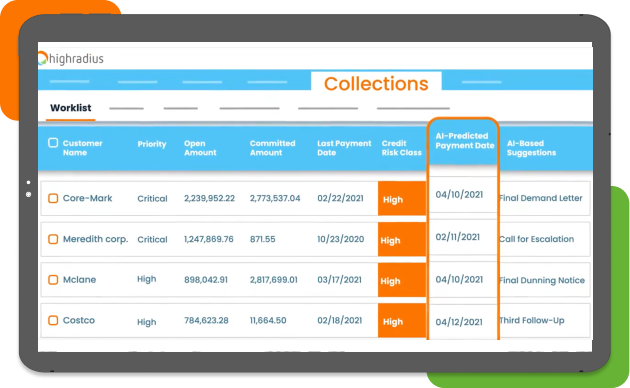The image size is (630, 388).
Task: Click the highradius logo
Action: point(71,59)
